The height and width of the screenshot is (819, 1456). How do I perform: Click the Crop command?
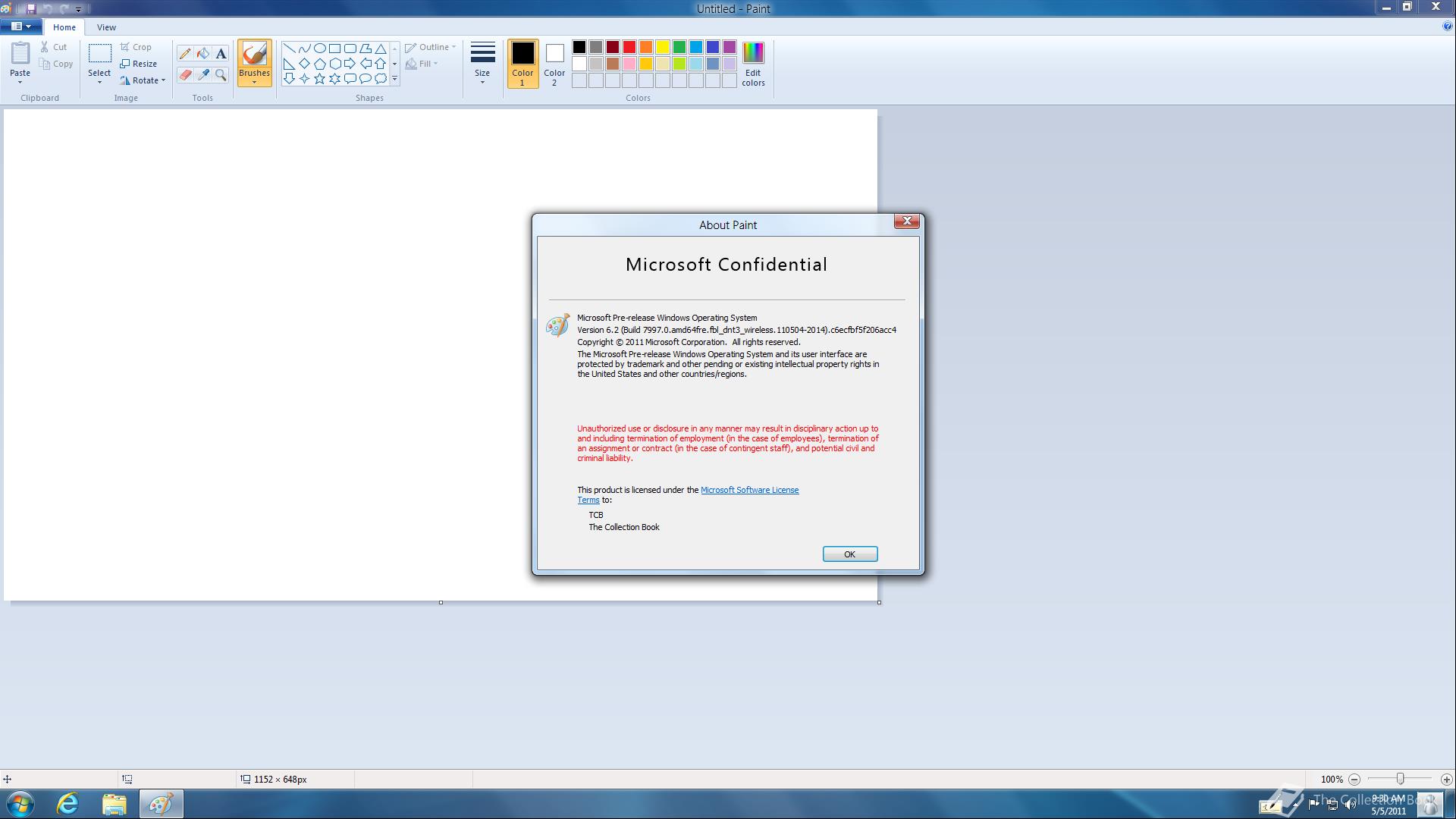coord(136,47)
